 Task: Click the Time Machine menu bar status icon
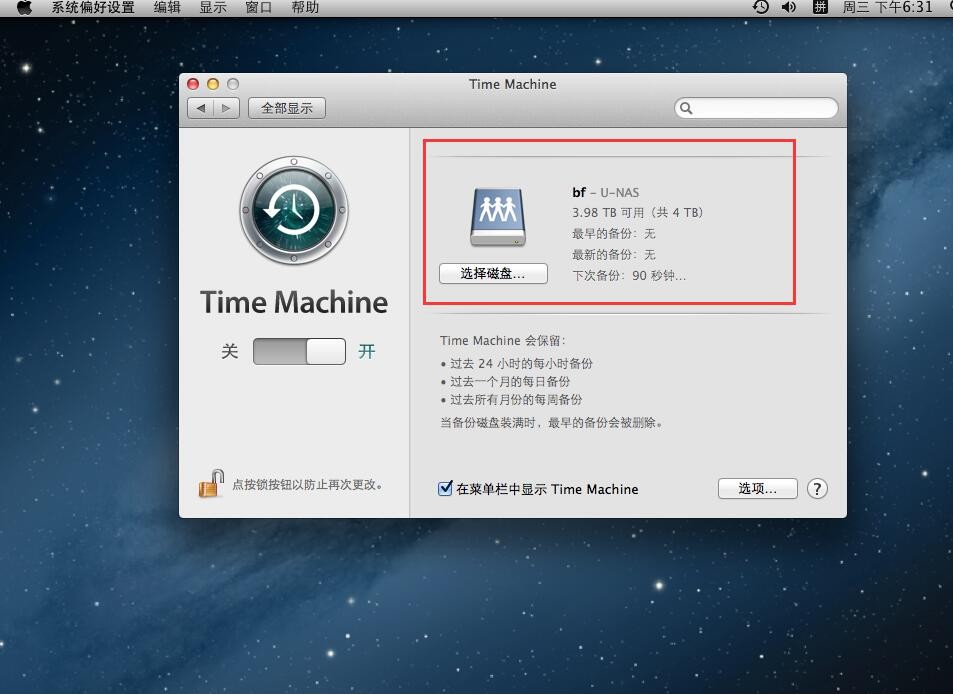(x=760, y=7)
